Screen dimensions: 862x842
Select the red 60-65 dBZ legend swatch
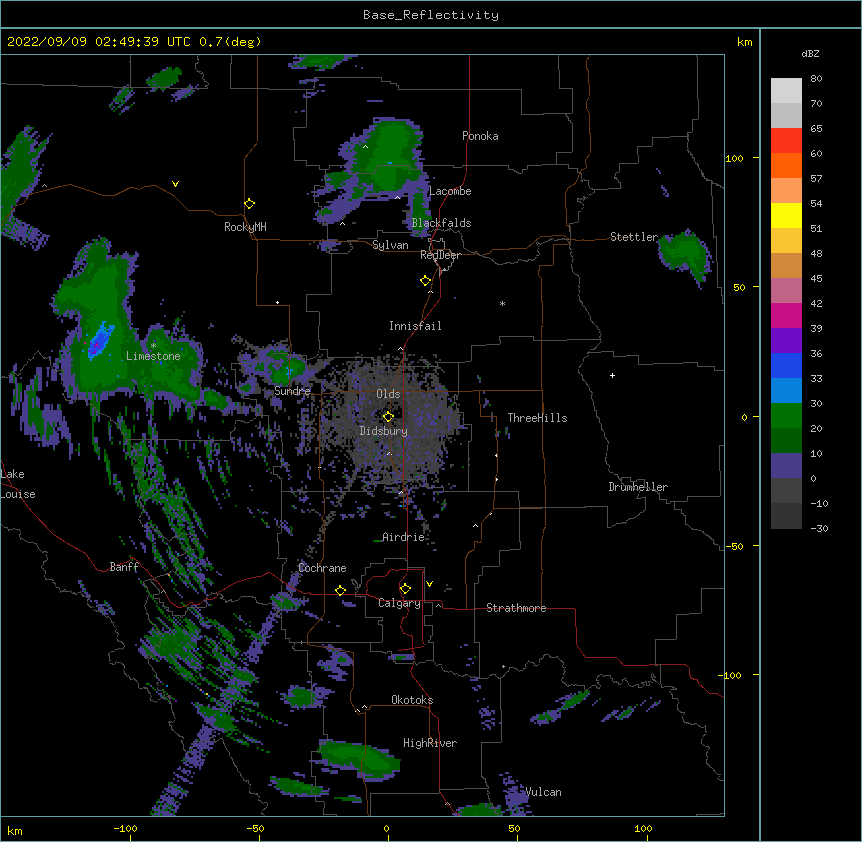pos(786,141)
